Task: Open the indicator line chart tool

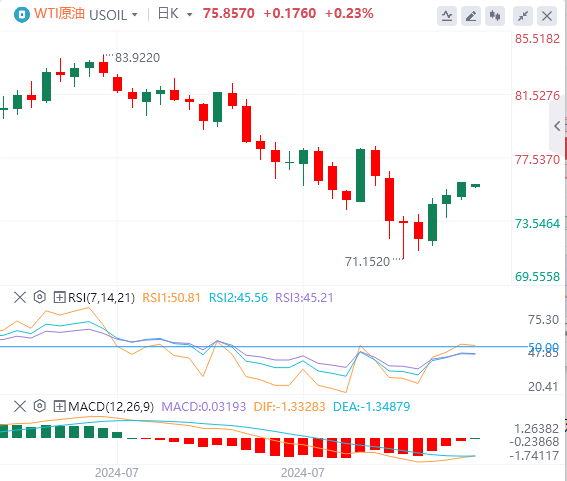Action: 447,16
